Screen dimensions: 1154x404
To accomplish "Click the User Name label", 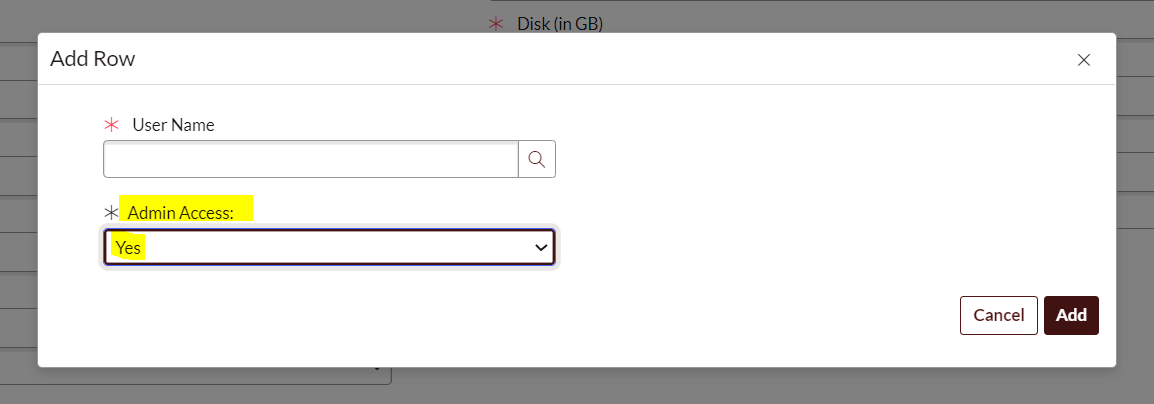I will (174, 125).
